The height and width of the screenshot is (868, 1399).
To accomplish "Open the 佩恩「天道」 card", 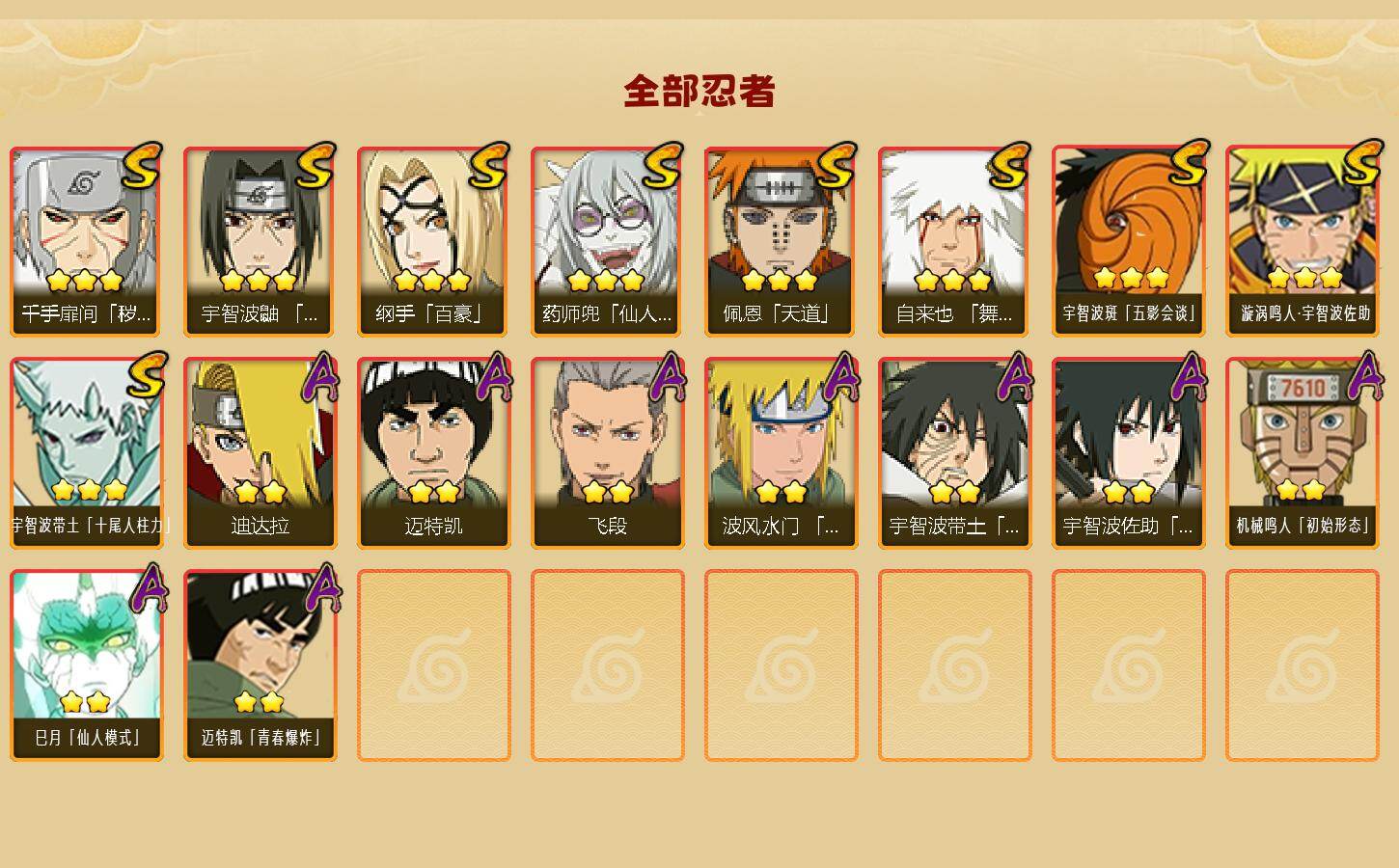I will (781, 241).
